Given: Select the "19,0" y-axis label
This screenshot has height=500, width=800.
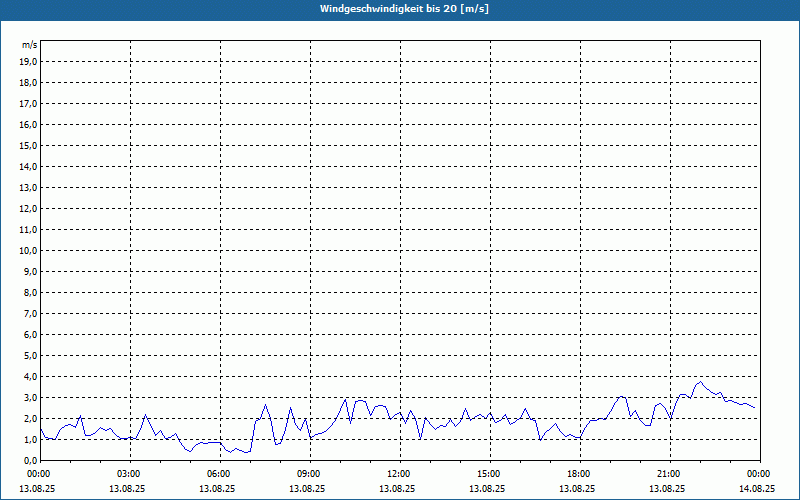Looking at the screenshot, I should coord(28,62).
